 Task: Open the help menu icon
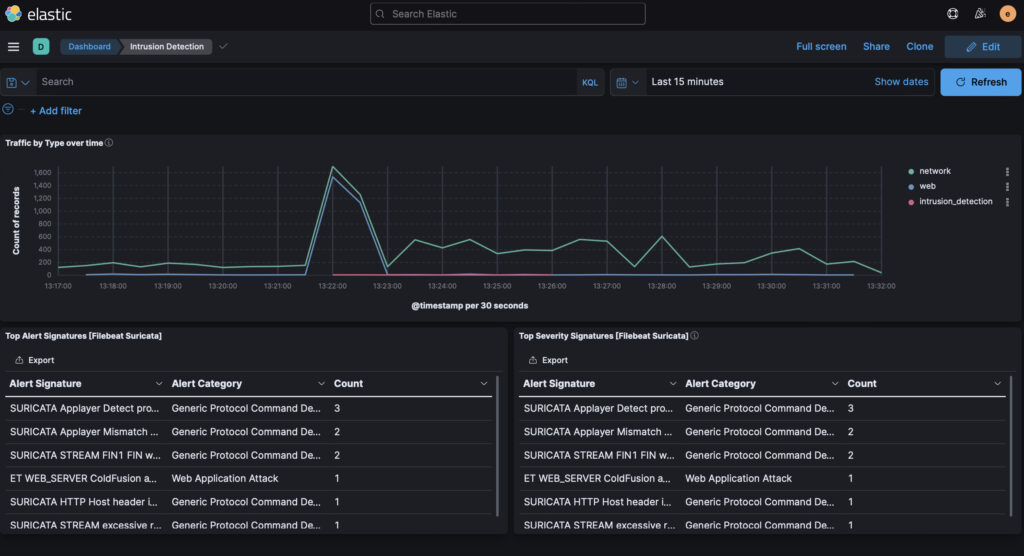point(953,14)
